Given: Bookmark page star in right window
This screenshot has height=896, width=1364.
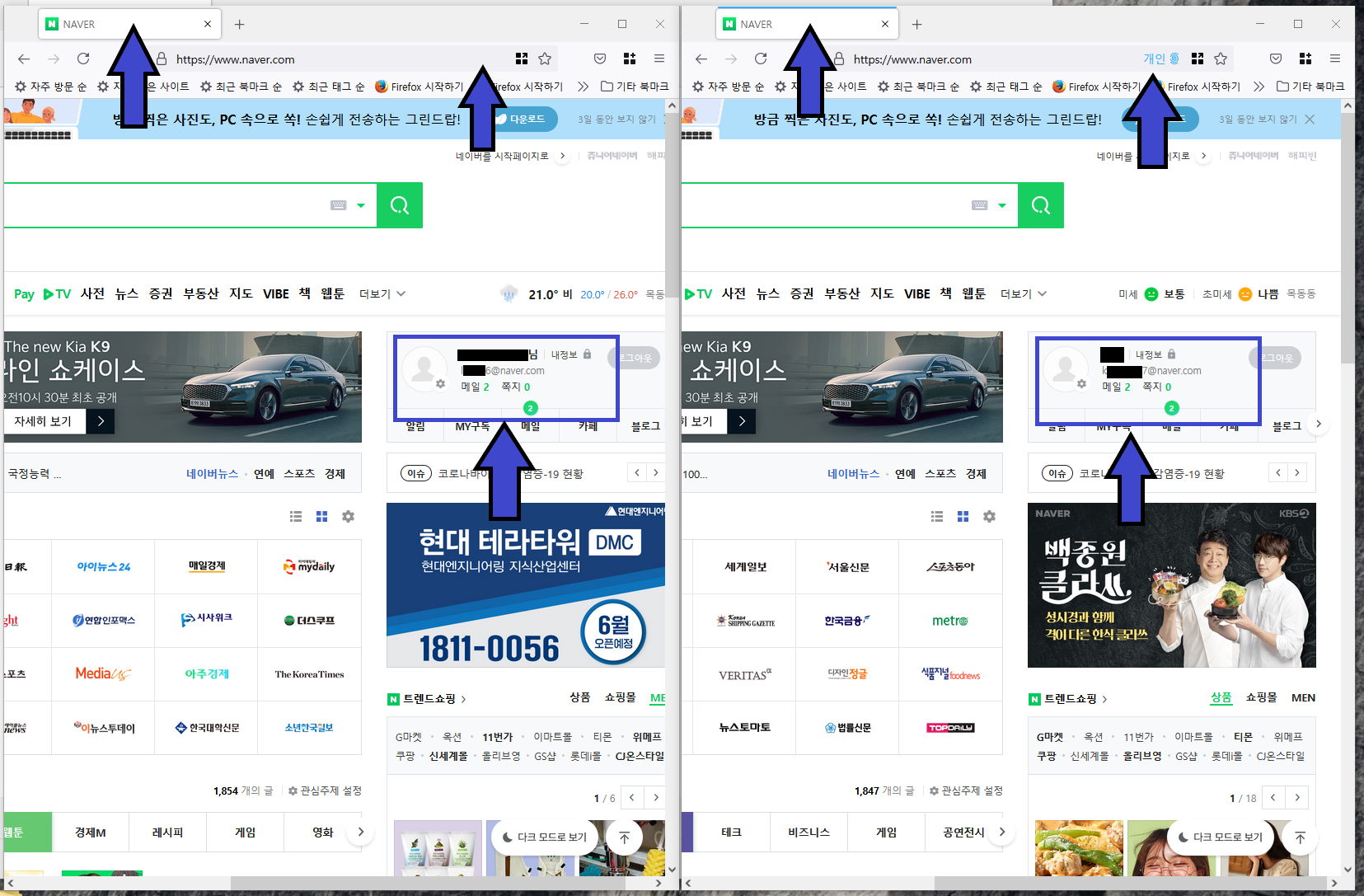Looking at the screenshot, I should click(x=1221, y=59).
